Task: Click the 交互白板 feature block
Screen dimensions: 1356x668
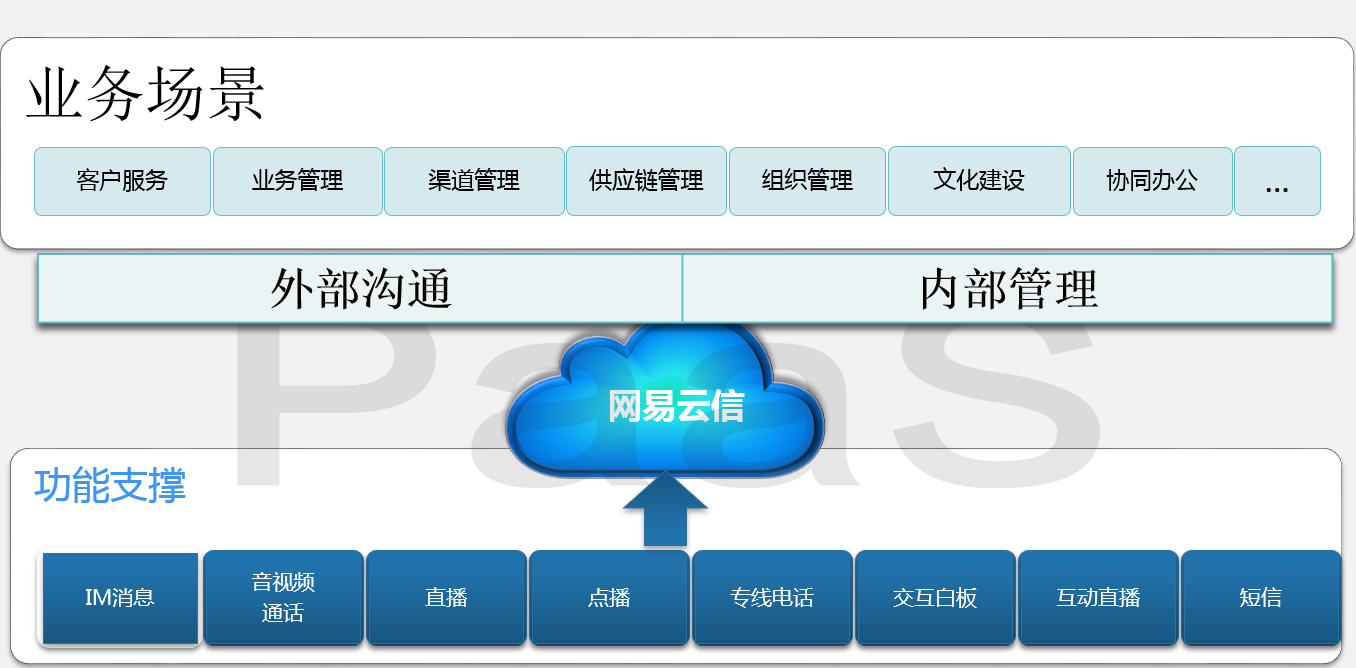Action: tap(935, 598)
